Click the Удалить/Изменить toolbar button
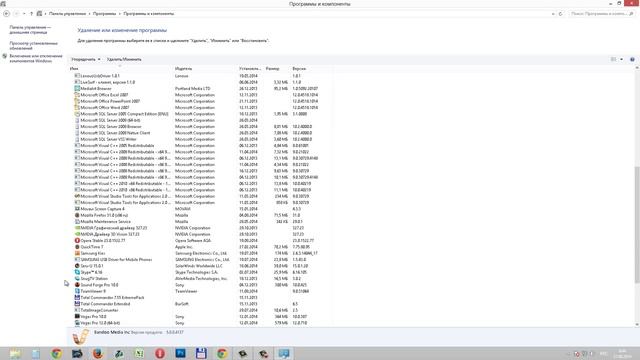The width and height of the screenshot is (640, 360). (x=124, y=60)
